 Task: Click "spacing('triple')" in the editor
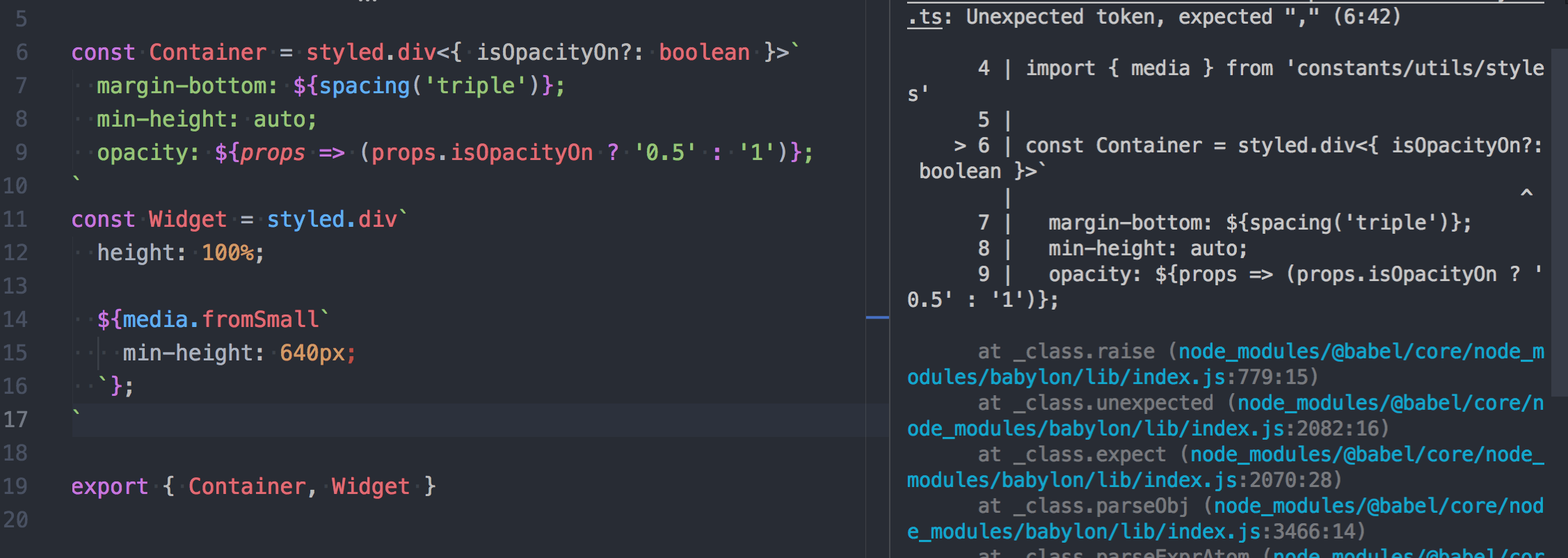429,86
